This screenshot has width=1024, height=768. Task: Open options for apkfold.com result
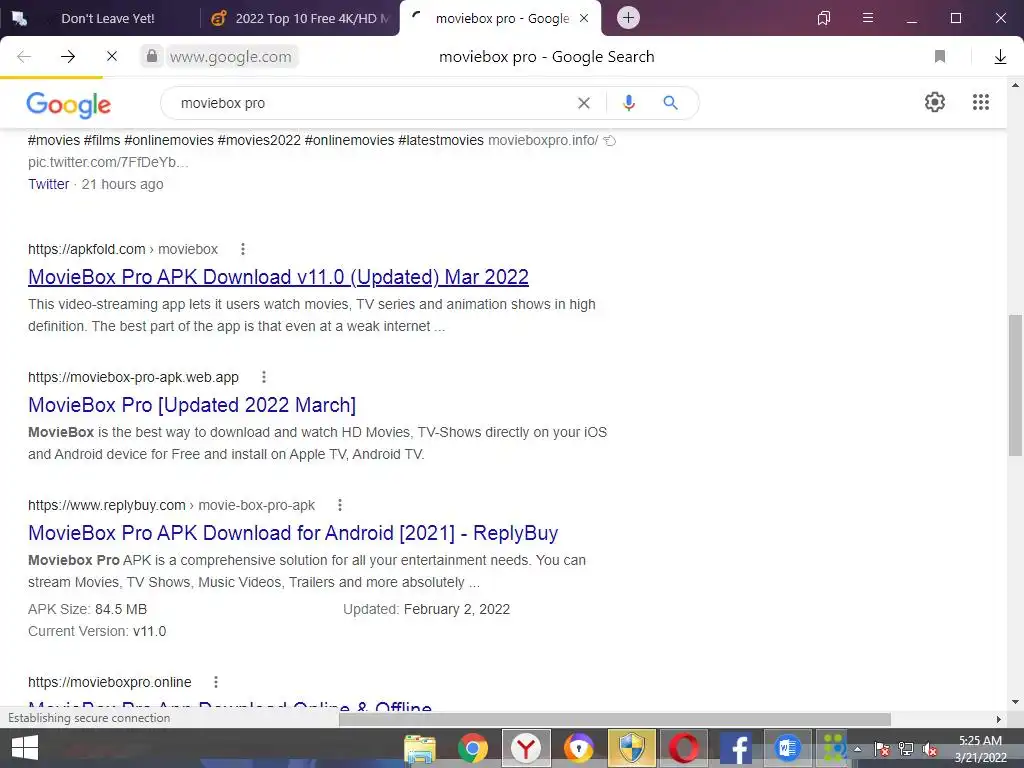point(243,249)
